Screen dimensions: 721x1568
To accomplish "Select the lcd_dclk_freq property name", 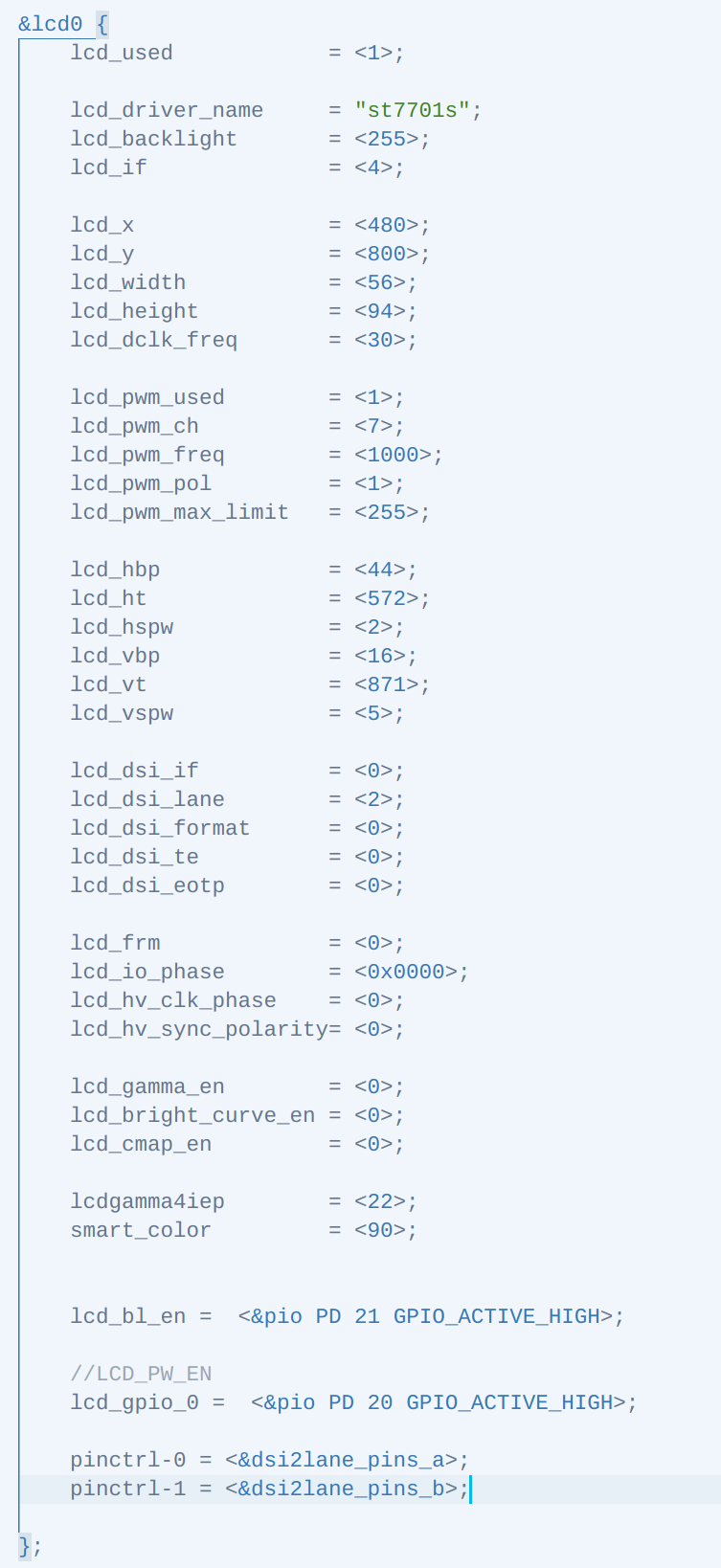I will 153,340.
